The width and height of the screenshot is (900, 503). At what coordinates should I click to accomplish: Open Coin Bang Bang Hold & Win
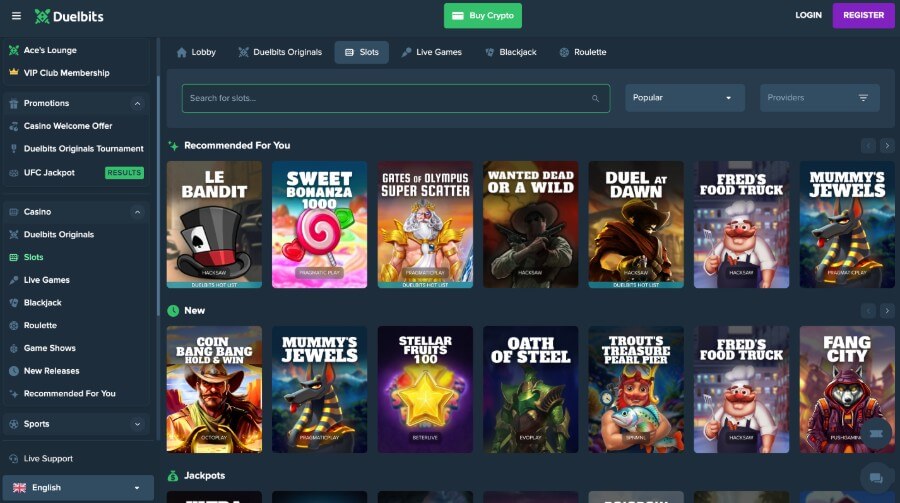[214, 390]
